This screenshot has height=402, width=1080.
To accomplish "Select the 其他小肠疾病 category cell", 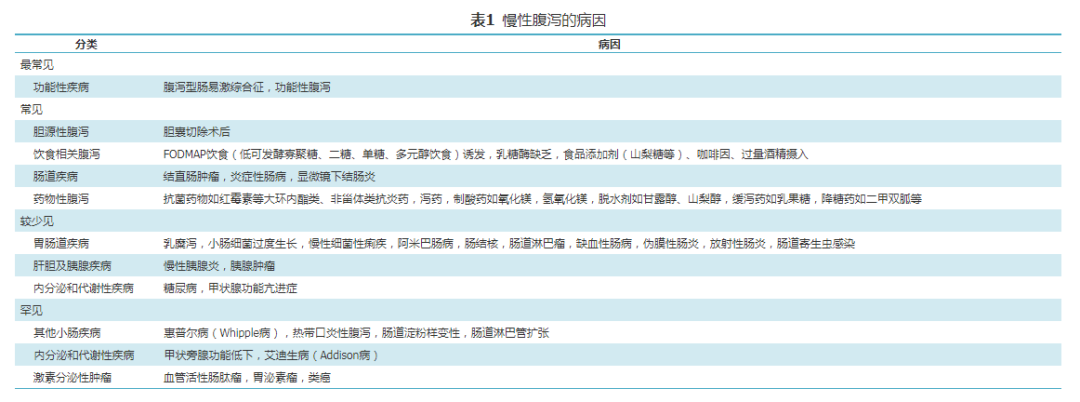I will (x=66, y=333).
